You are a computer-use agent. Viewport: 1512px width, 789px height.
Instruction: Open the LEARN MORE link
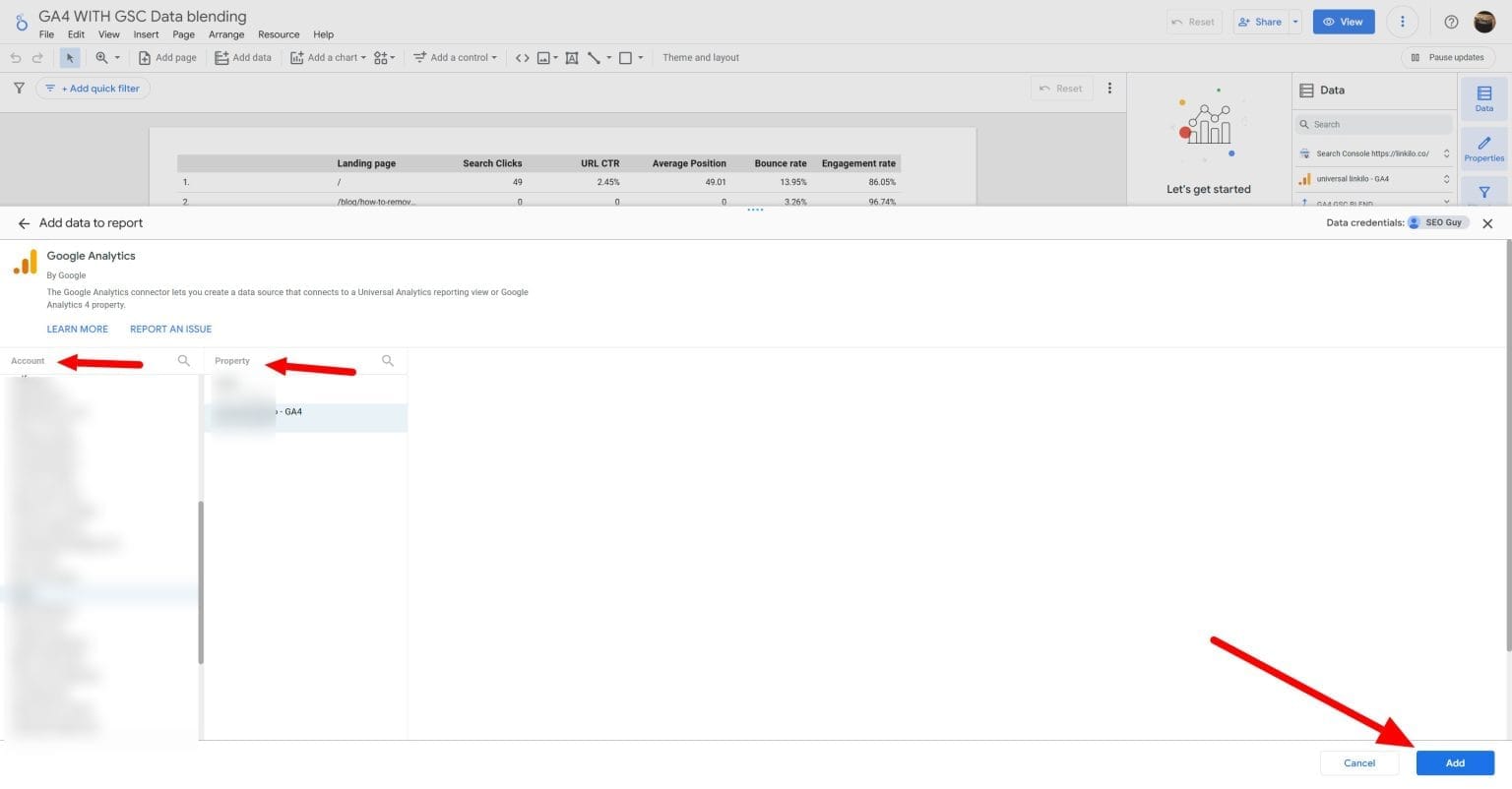pos(77,329)
